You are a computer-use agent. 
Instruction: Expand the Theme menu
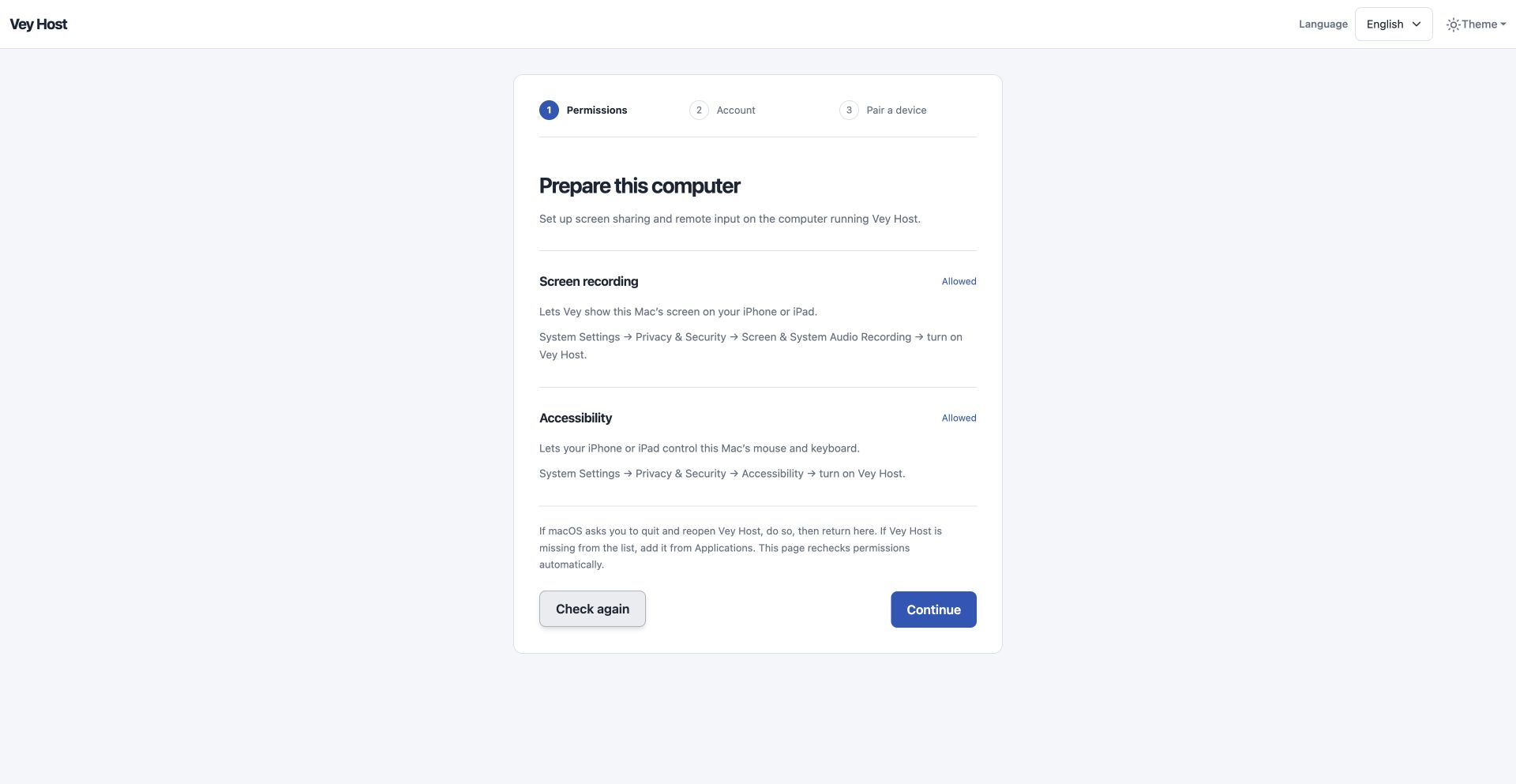pos(1477,24)
